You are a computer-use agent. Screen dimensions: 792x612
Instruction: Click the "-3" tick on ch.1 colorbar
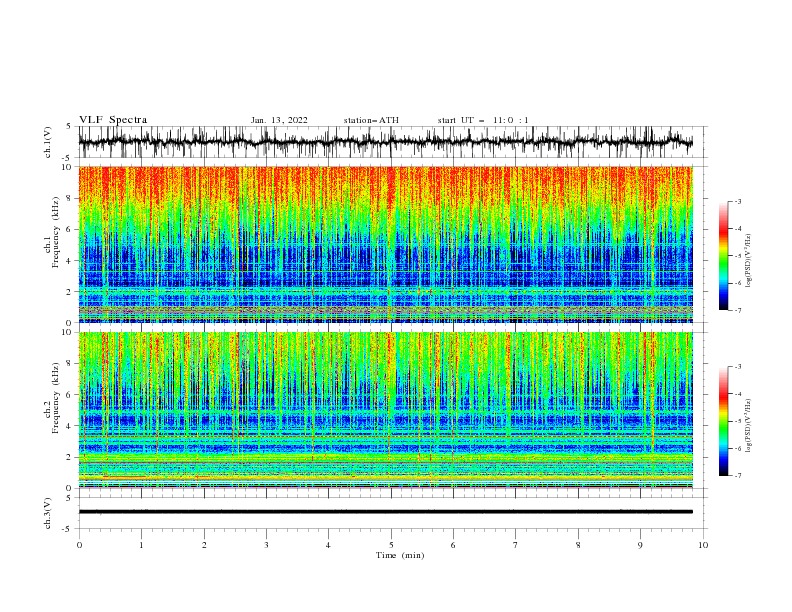coord(738,201)
